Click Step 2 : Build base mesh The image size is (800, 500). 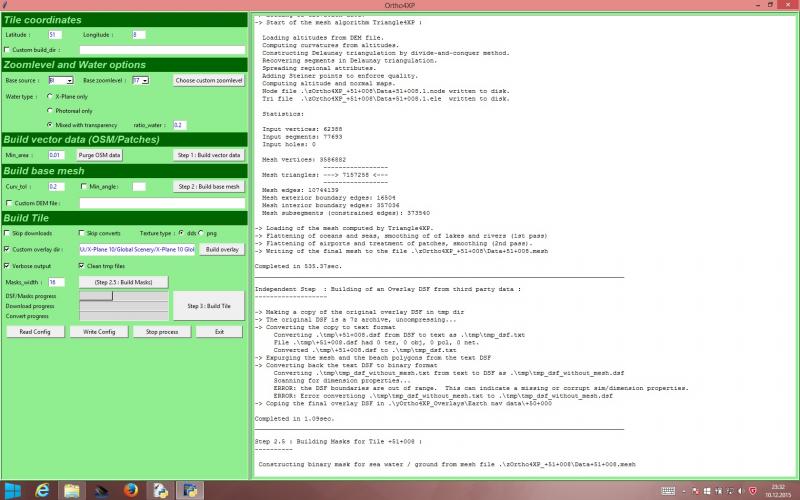pyautogui.click(x=209, y=187)
